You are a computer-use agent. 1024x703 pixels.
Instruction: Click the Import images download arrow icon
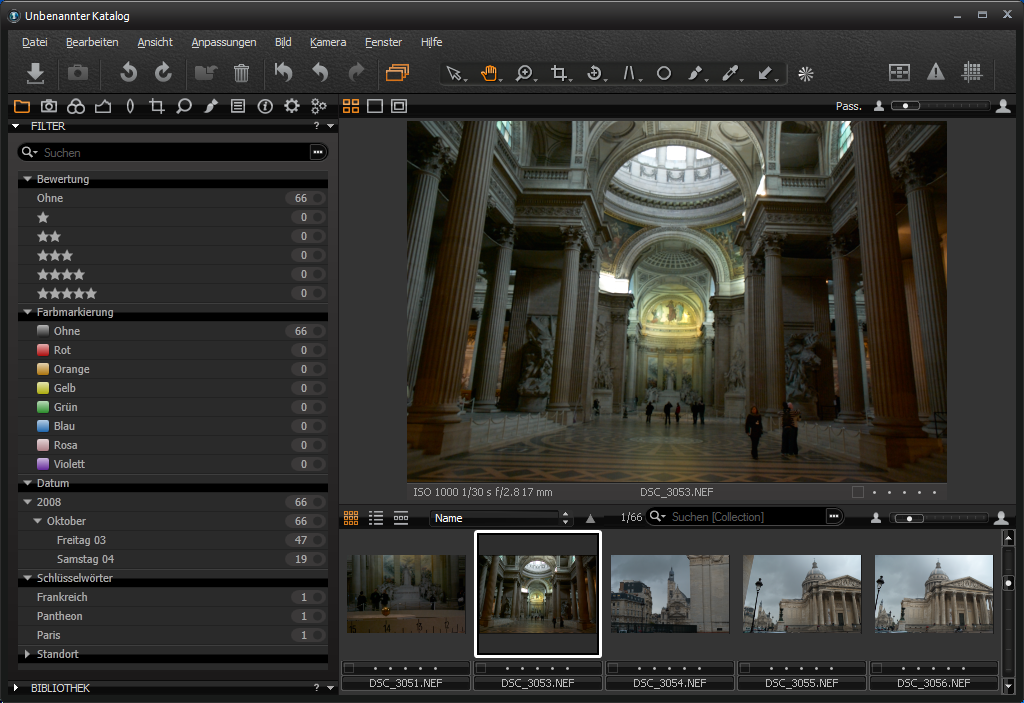tap(35, 73)
